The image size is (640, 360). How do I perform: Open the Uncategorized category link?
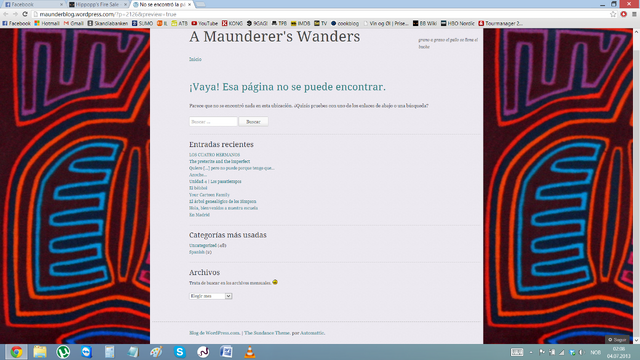[x=202, y=245]
